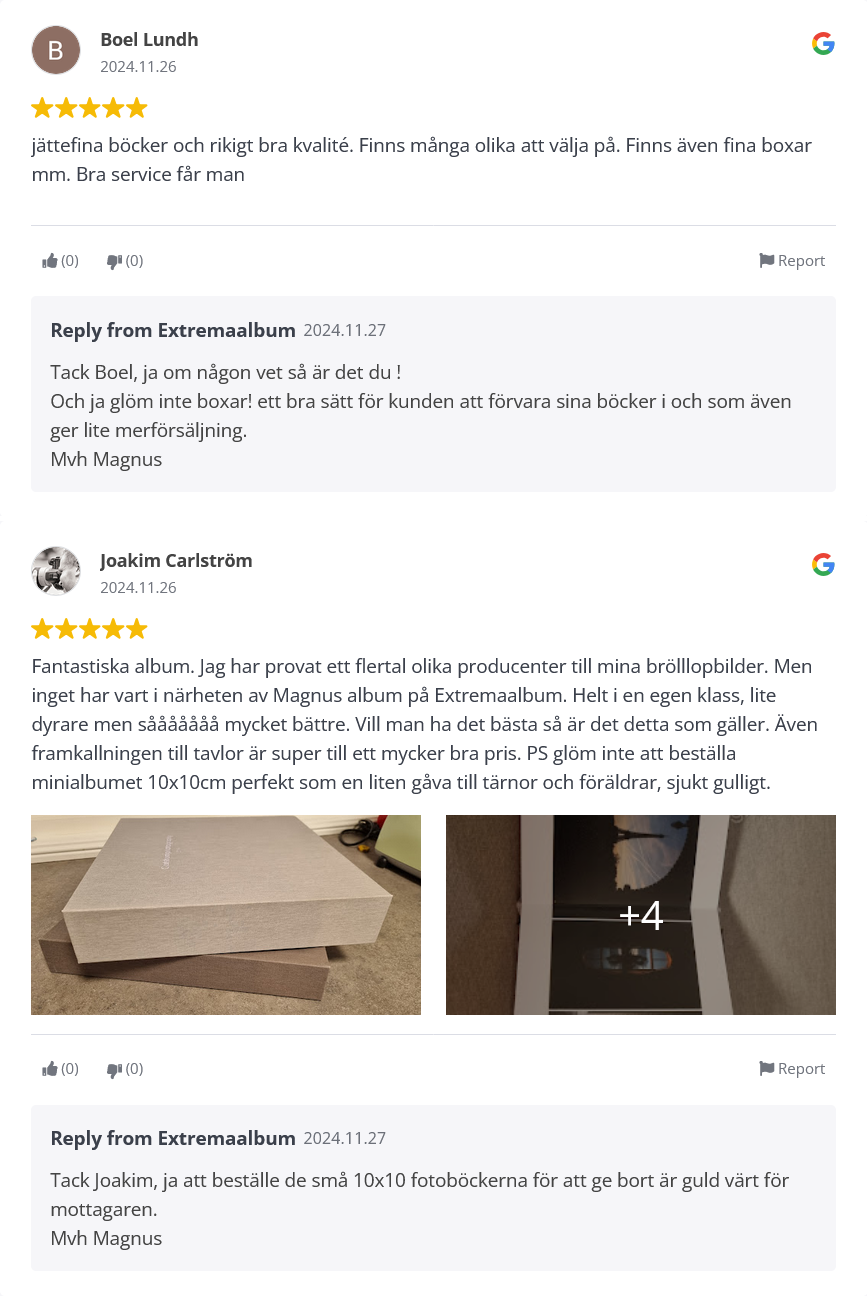This screenshot has width=867, height=1296.
Task: Click the Google icon on Boel Lundh's review
Action: [x=823, y=43]
